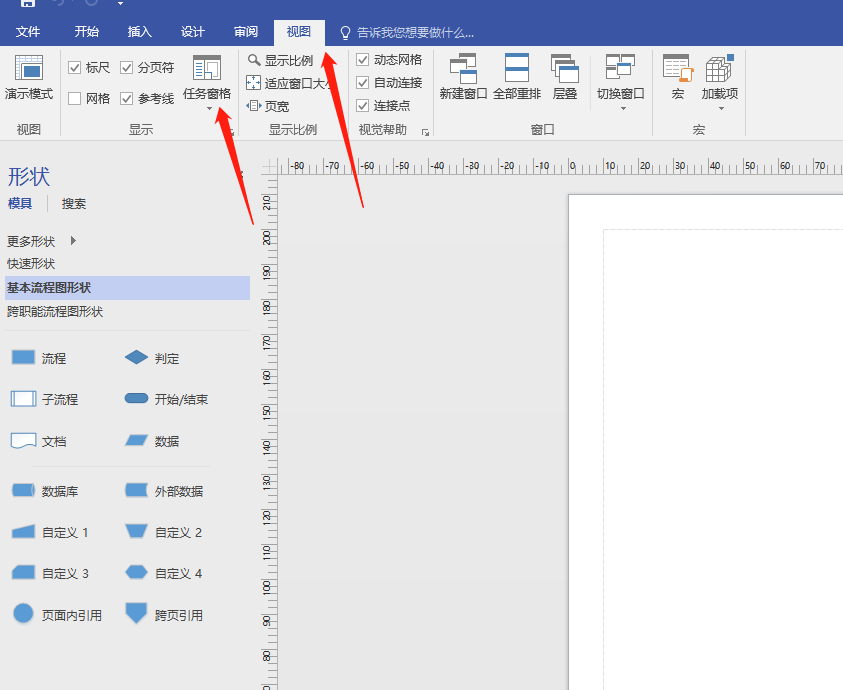This screenshot has width=843, height=690.
Task: Open the 任务窗格 task panes icon
Action: (x=207, y=68)
